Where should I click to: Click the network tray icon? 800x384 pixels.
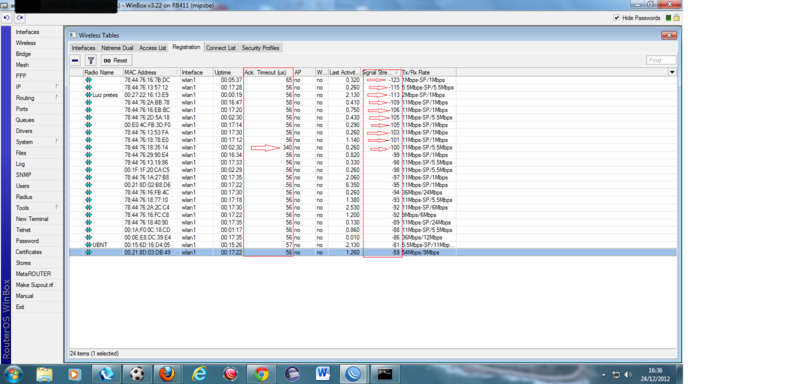click(616, 375)
